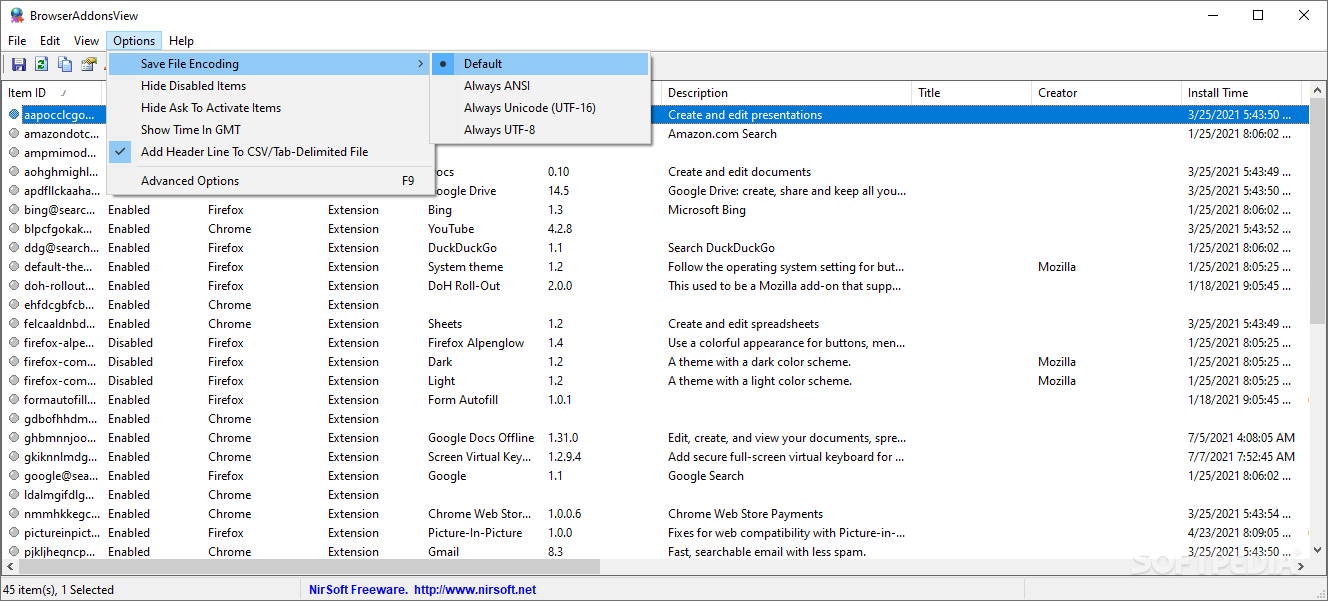
Task: Open the http://www.nirsoft.net link
Action: point(475,590)
